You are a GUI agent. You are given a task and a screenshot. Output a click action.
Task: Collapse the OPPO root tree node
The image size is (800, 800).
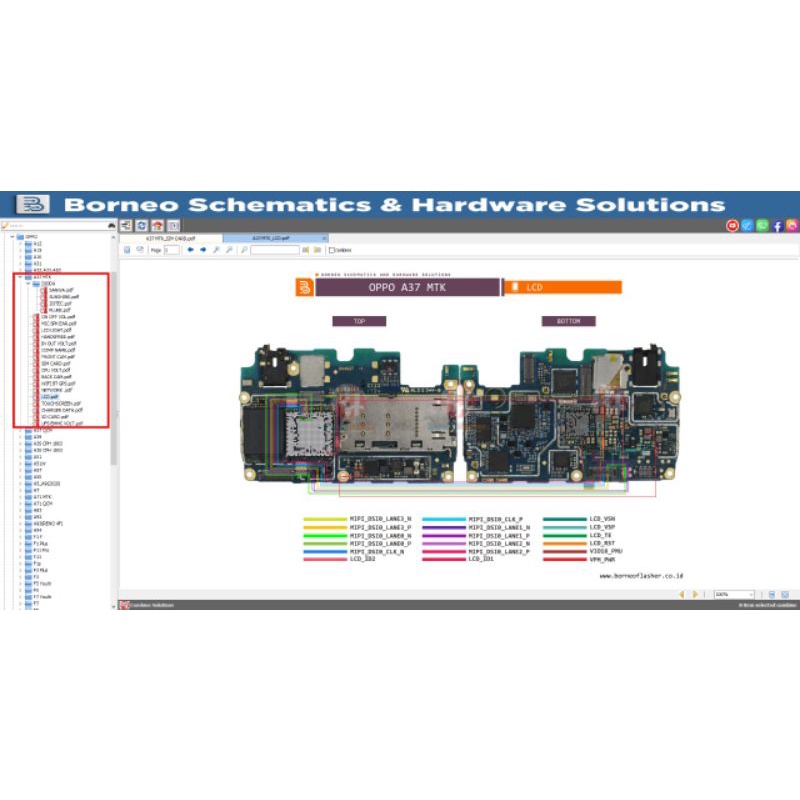click(13, 237)
